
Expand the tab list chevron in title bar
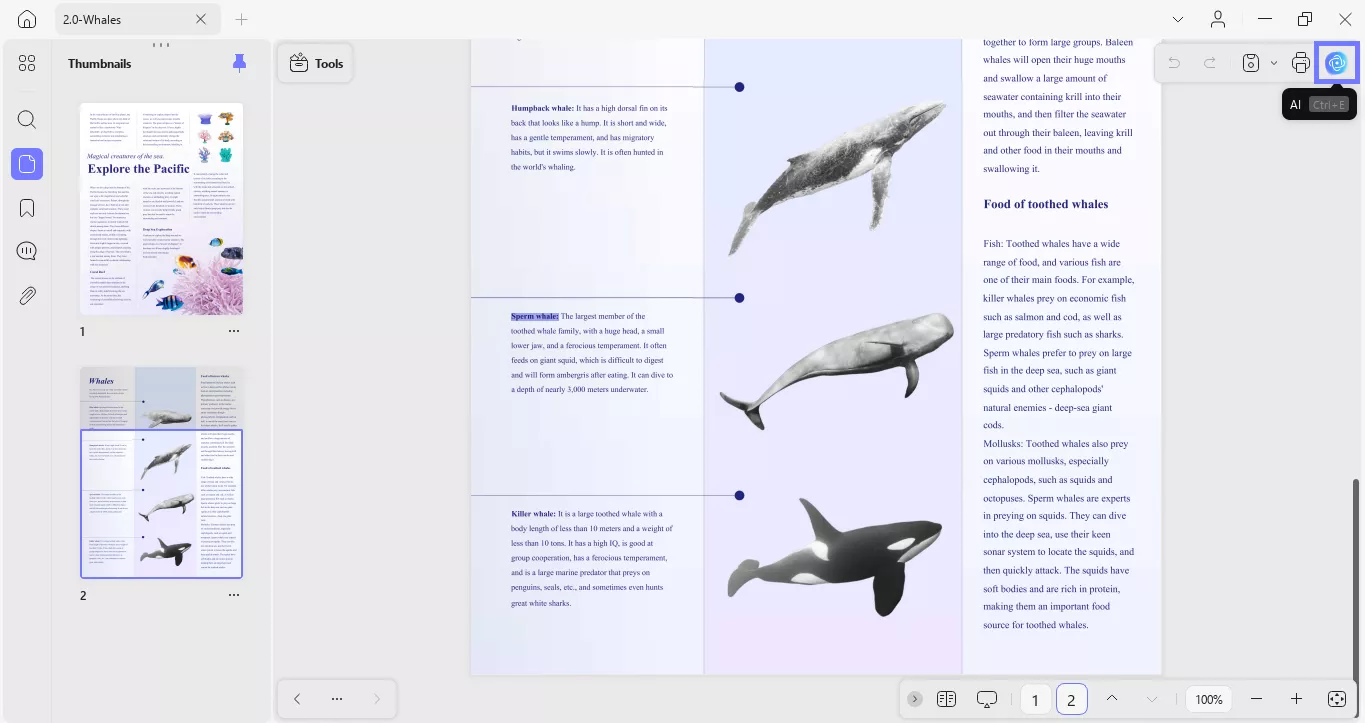point(1178,20)
